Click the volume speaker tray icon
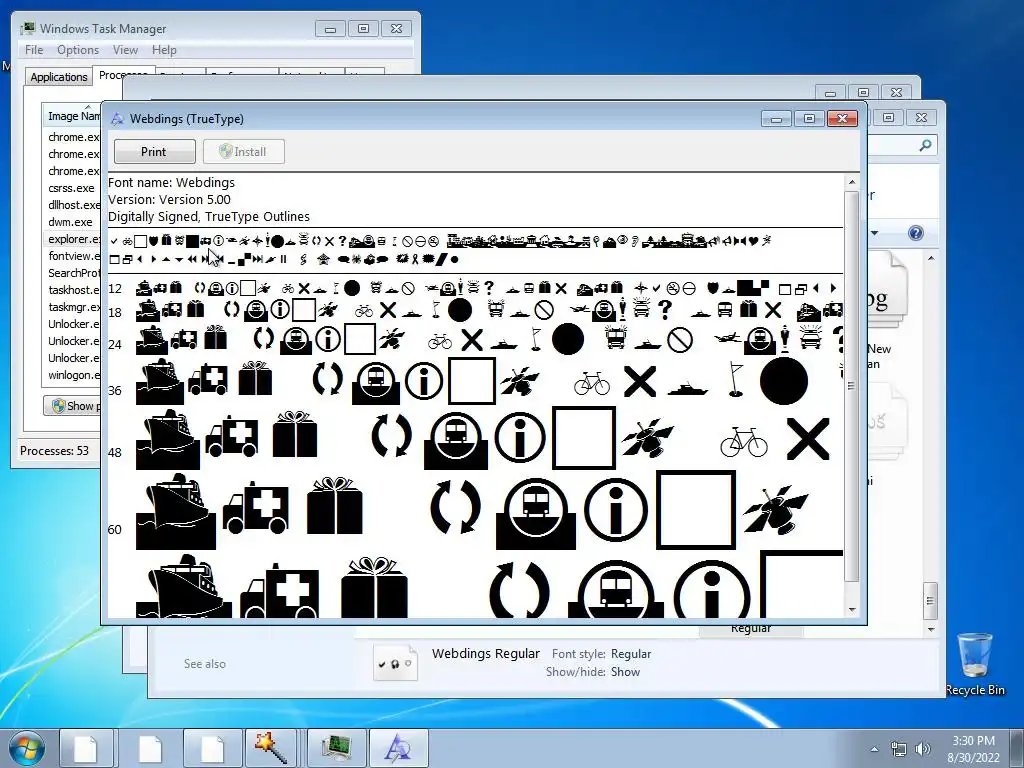 click(x=923, y=749)
